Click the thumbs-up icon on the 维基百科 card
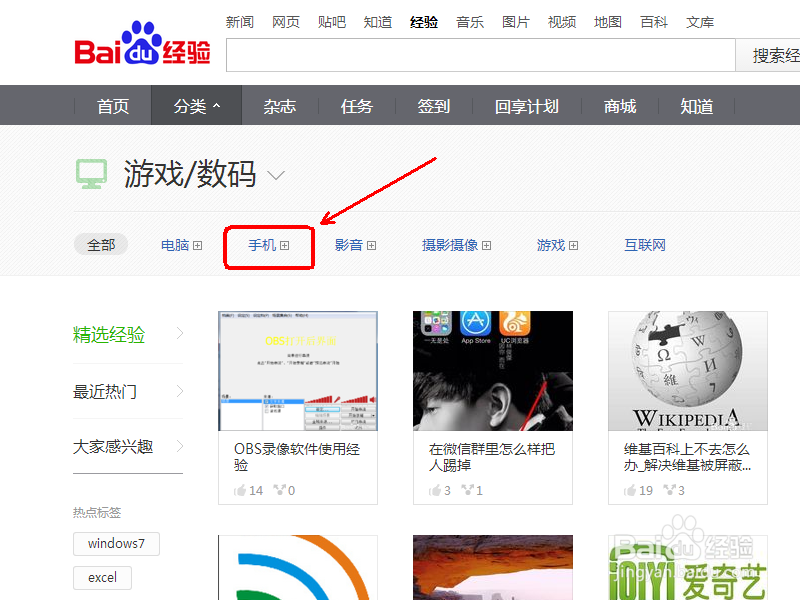The image size is (800, 600). click(630, 491)
